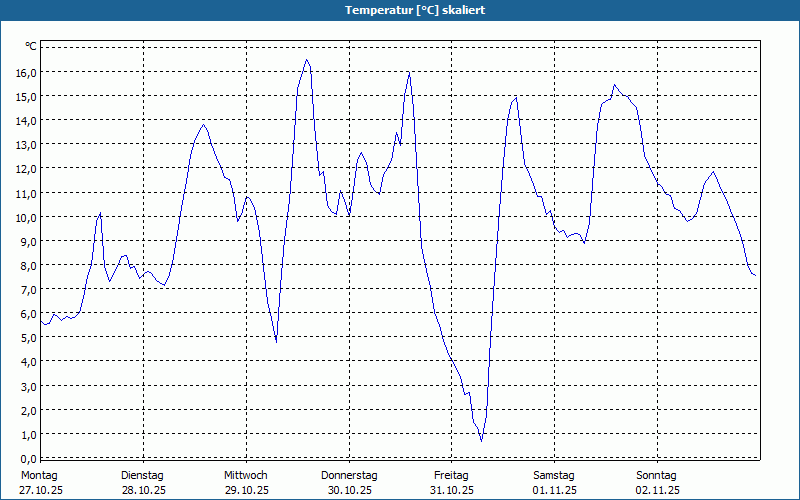Click the 31.10.25 date label
800x500 pixels.
click(x=452, y=490)
